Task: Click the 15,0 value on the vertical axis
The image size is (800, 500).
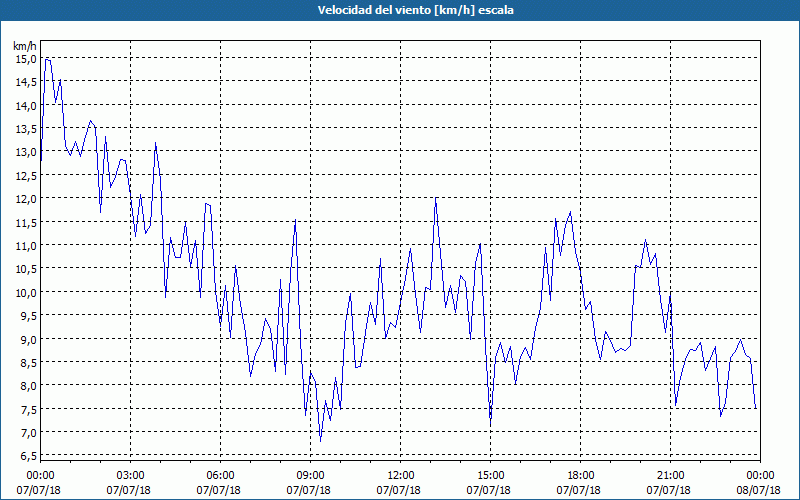Action: tap(26, 59)
